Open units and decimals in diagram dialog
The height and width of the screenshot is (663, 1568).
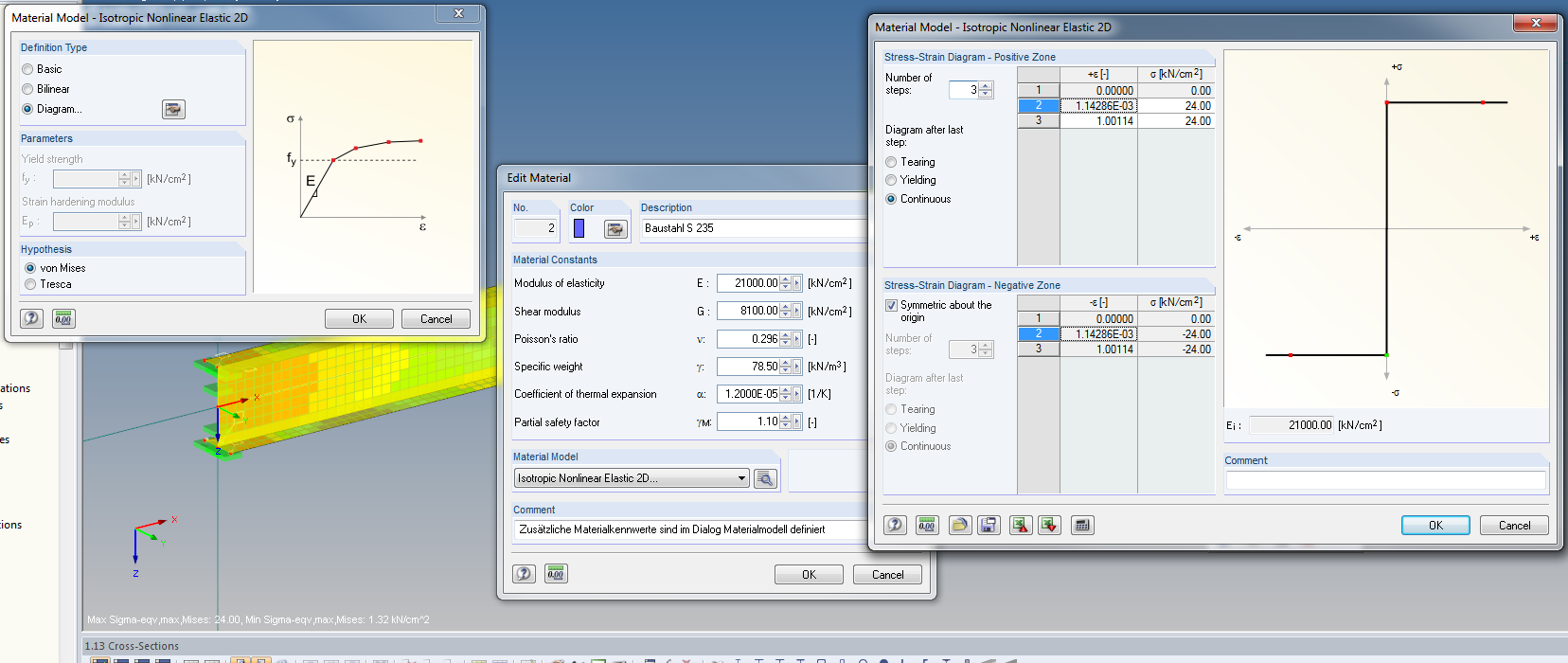[x=927, y=525]
